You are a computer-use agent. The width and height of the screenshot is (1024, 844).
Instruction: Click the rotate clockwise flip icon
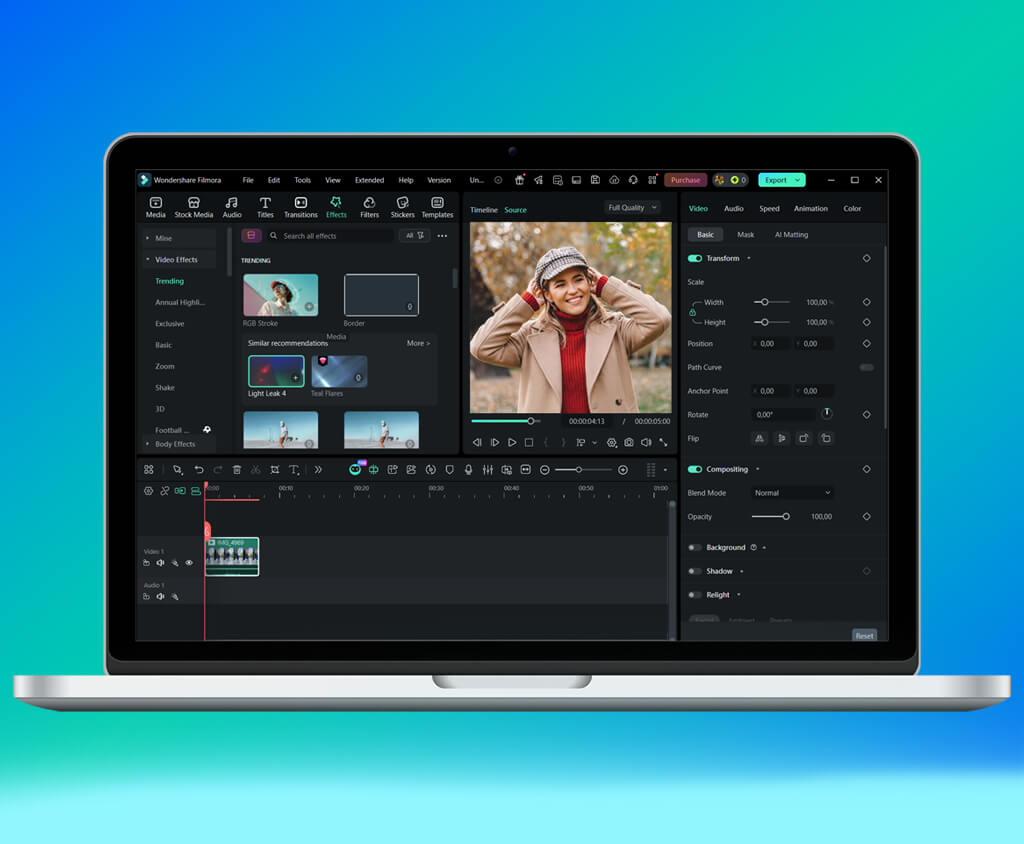803,438
